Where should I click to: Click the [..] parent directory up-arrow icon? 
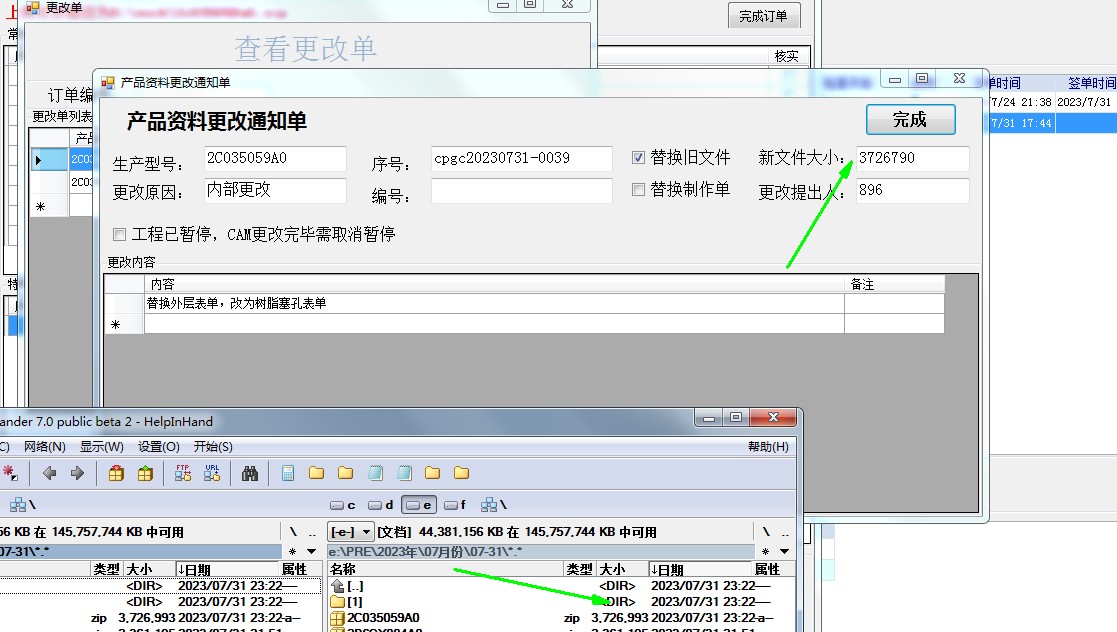[338, 586]
